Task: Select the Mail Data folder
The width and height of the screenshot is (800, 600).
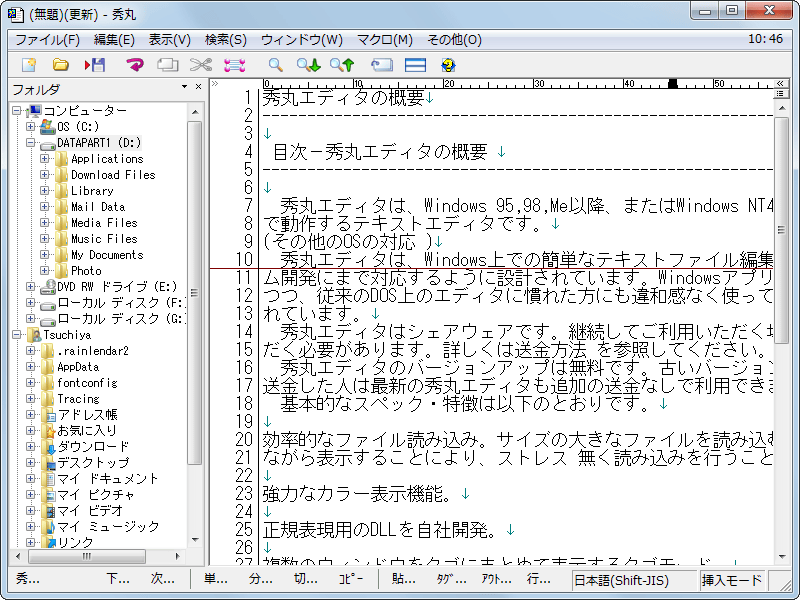Action: tap(98, 207)
